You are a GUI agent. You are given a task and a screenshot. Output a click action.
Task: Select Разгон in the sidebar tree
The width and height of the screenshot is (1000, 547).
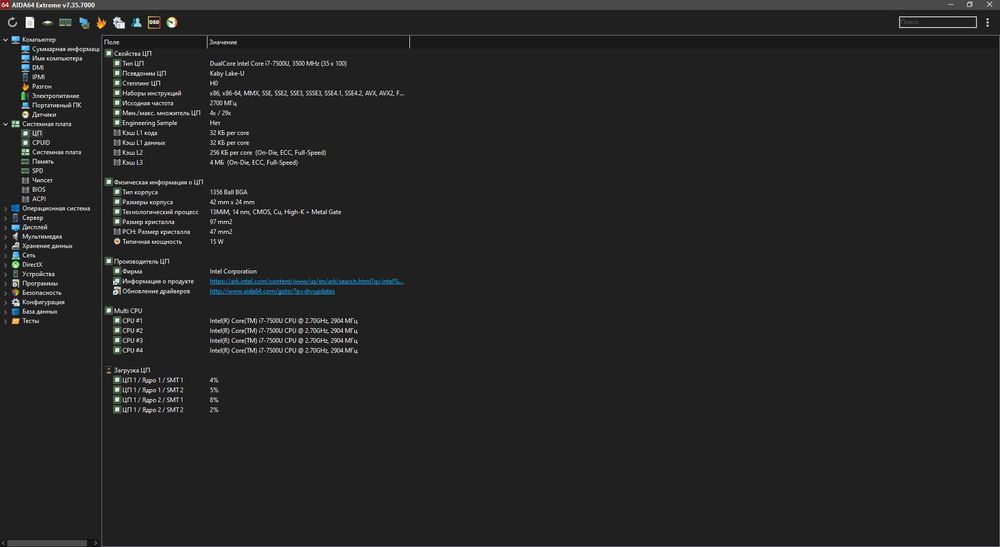(42, 86)
